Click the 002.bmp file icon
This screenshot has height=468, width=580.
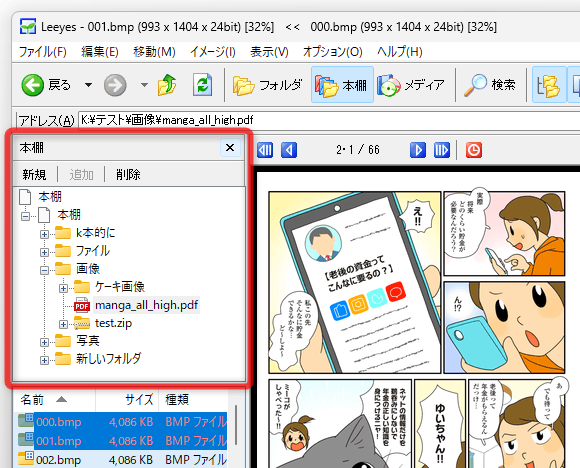pyautogui.click(x=26, y=458)
